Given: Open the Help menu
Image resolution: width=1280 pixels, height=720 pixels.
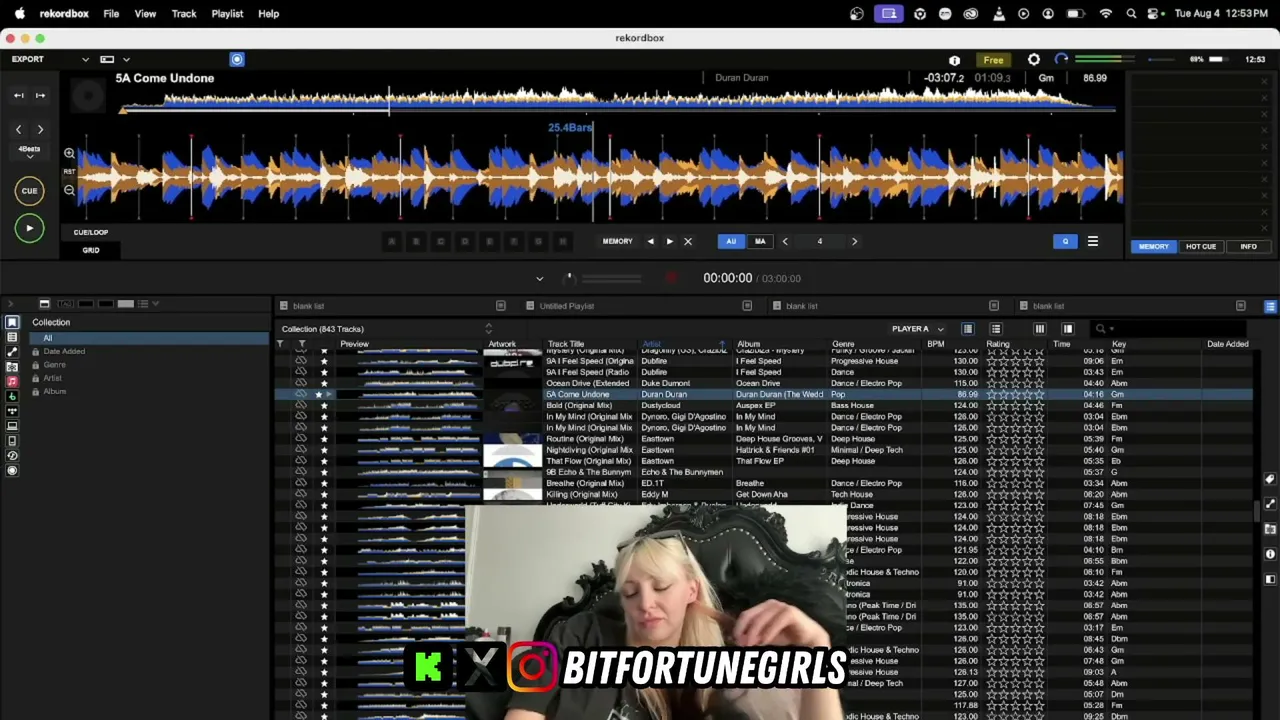Looking at the screenshot, I should [268, 14].
